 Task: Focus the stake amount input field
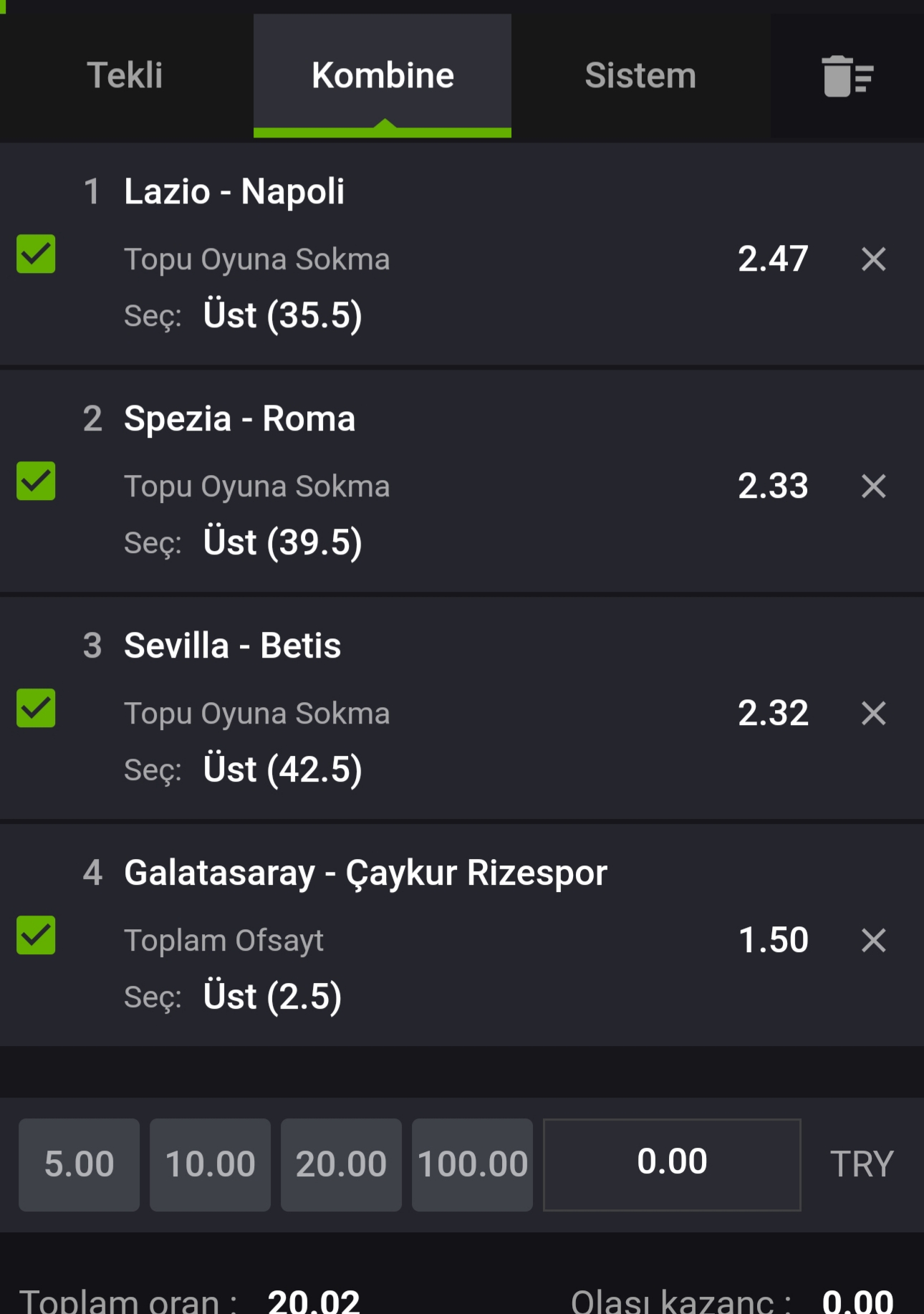click(672, 1164)
